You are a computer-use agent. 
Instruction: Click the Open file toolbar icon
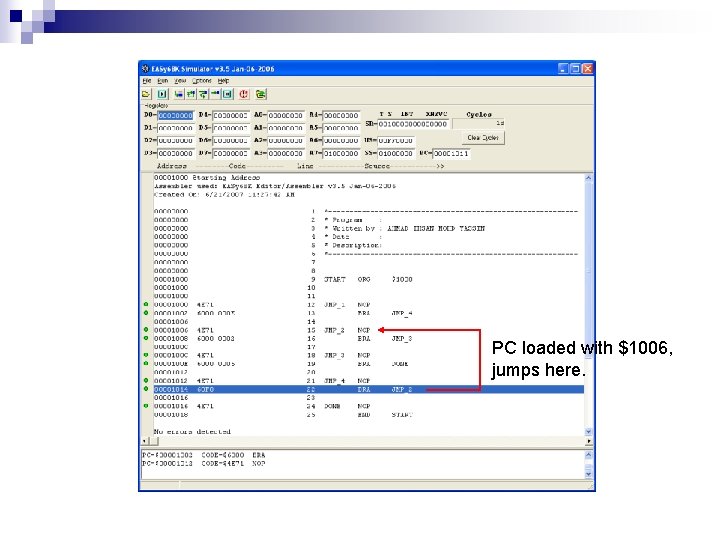[x=146, y=94]
